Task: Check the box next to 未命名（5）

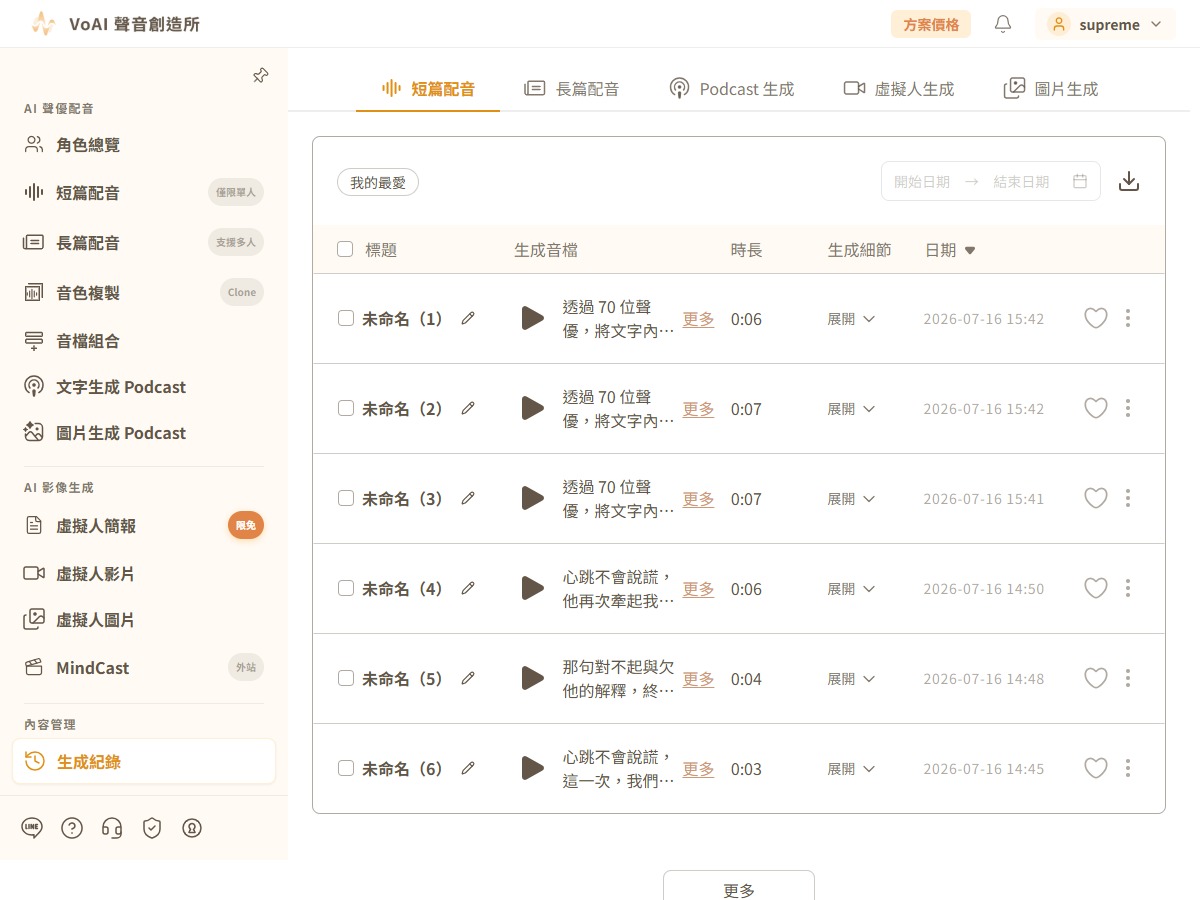Action: tap(346, 678)
